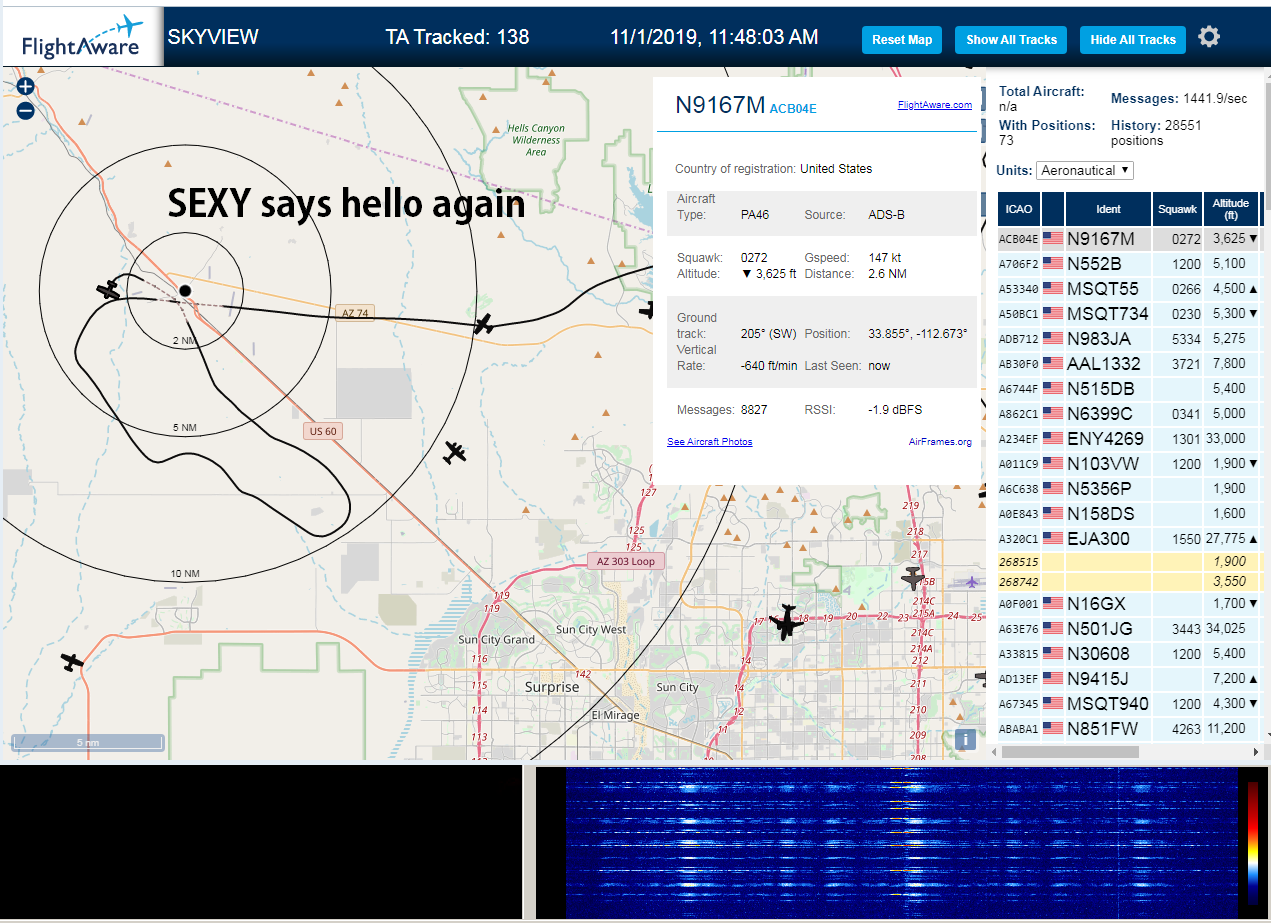
Task: Click US flag in EJA300 row
Action: (1053, 539)
